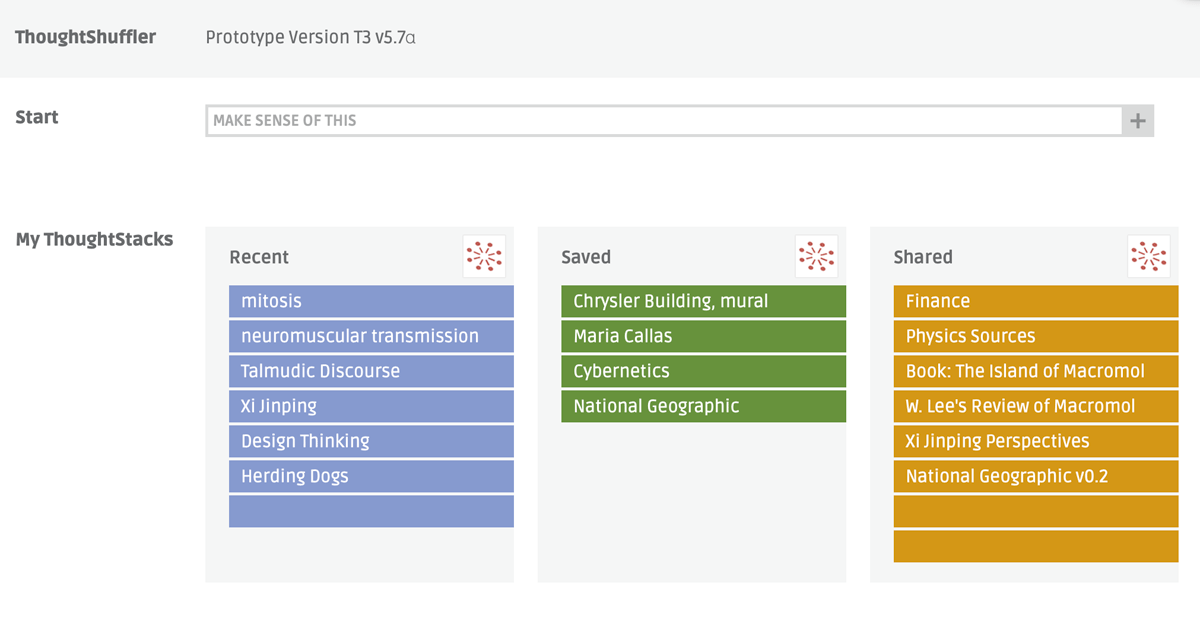1200x617 pixels.
Task: Click the plus button beside the search field
Action: pyautogui.click(x=1137, y=121)
